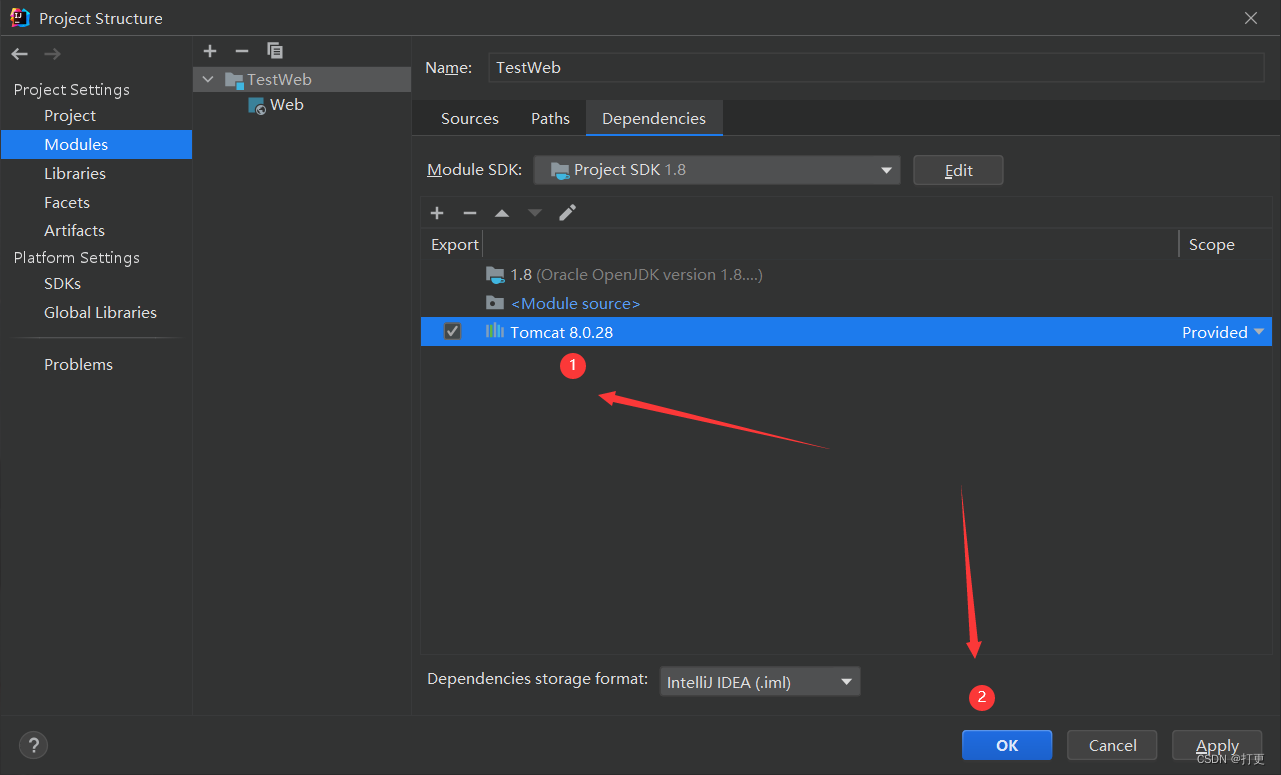The height and width of the screenshot is (775, 1281).
Task: Click the OK button
Action: (1007, 745)
